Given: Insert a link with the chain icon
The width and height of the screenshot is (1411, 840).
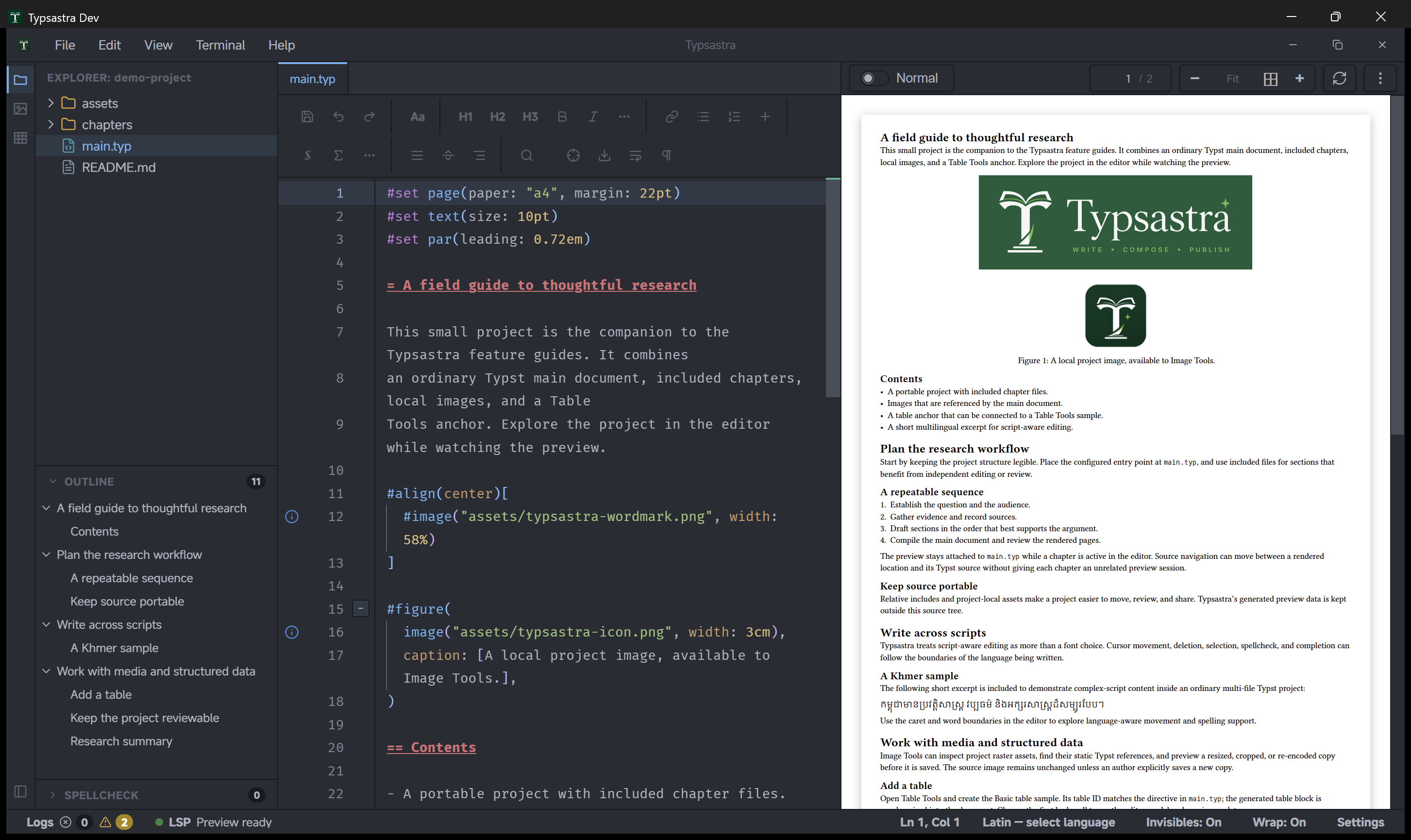Looking at the screenshot, I should [672, 117].
